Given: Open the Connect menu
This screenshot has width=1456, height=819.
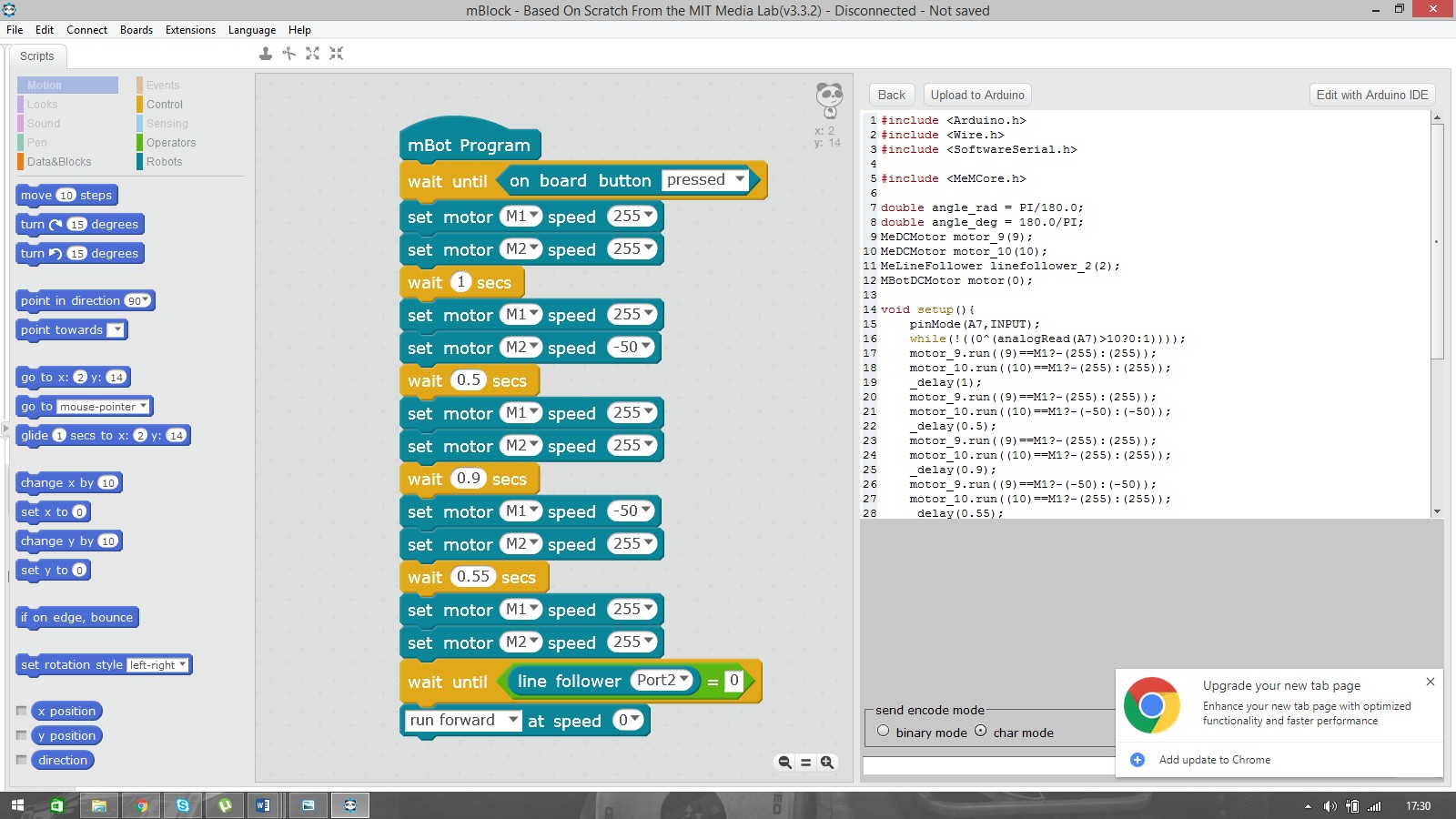Looking at the screenshot, I should (x=86, y=30).
